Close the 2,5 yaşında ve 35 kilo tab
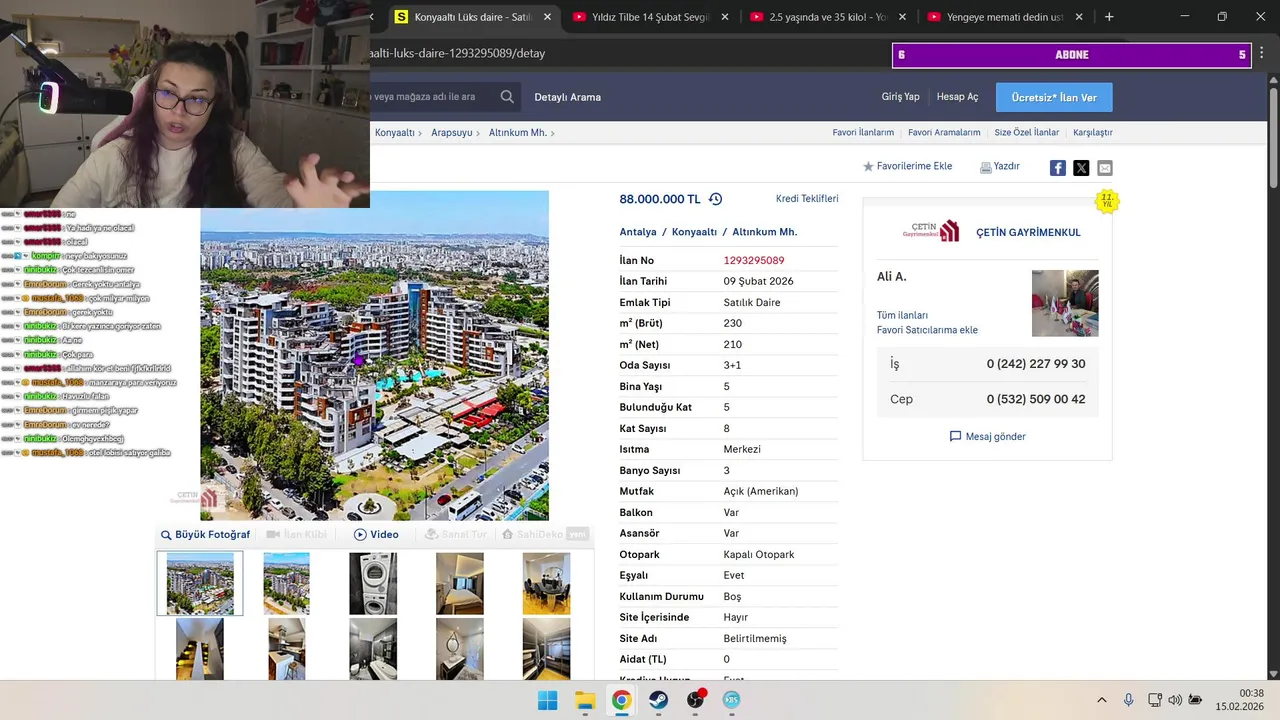1280x720 pixels. tap(902, 17)
